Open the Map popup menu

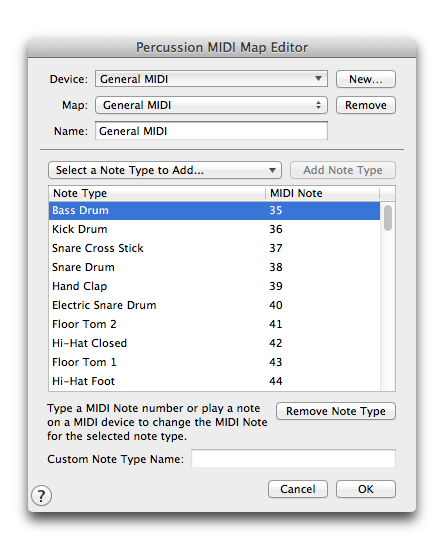pos(211,105)
